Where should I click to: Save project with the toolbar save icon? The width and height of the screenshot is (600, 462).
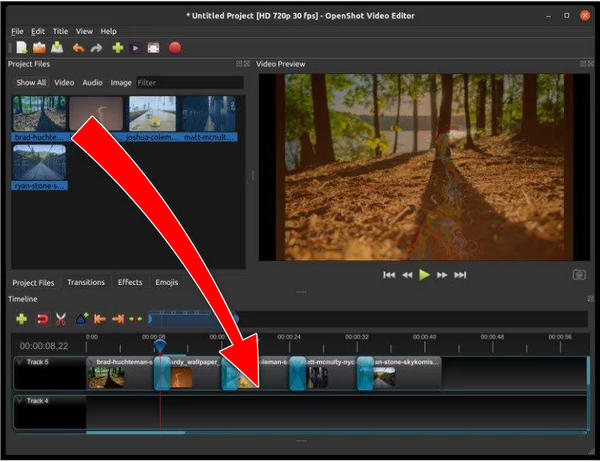click(57, 48)
